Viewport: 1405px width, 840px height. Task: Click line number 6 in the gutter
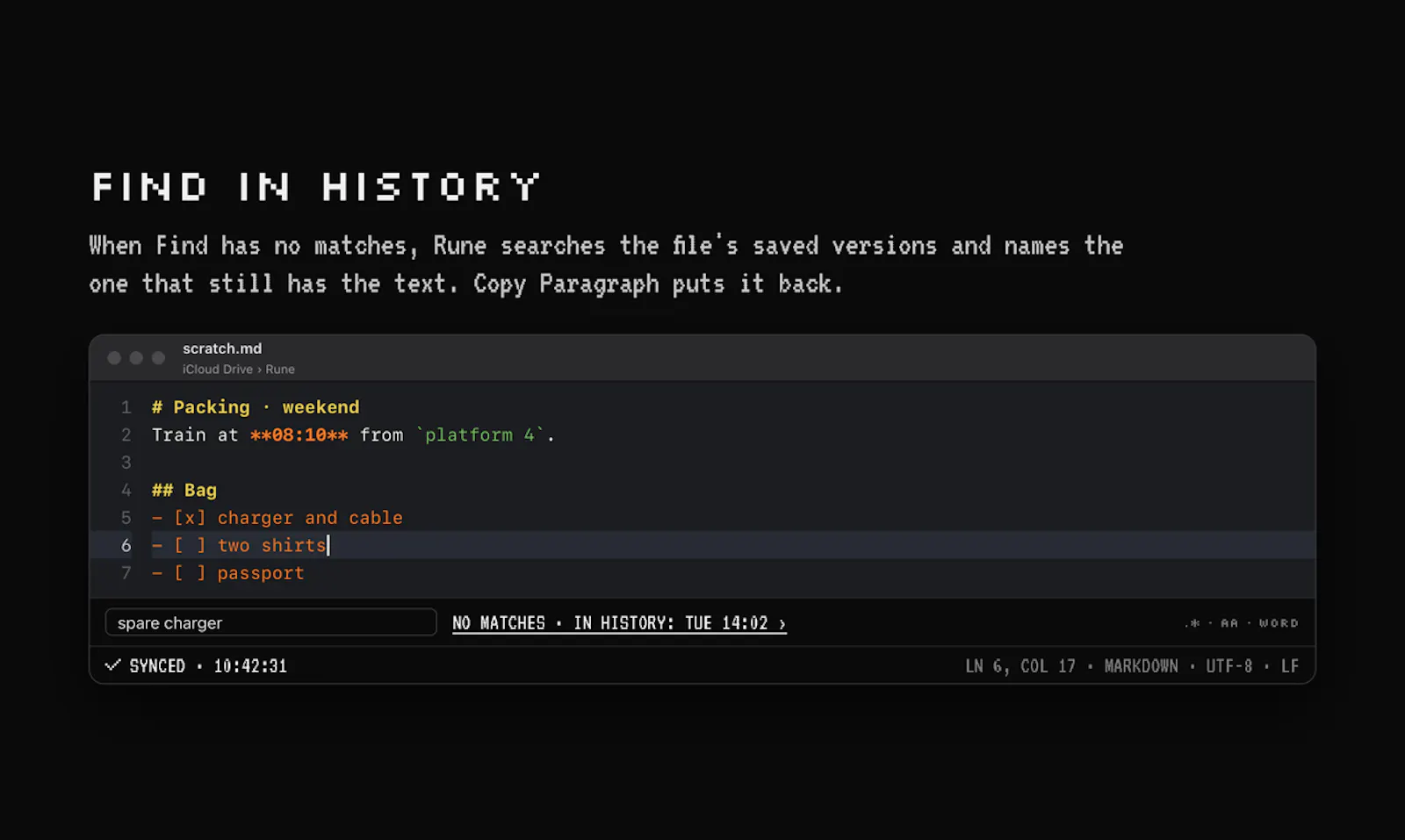point(126,545)
